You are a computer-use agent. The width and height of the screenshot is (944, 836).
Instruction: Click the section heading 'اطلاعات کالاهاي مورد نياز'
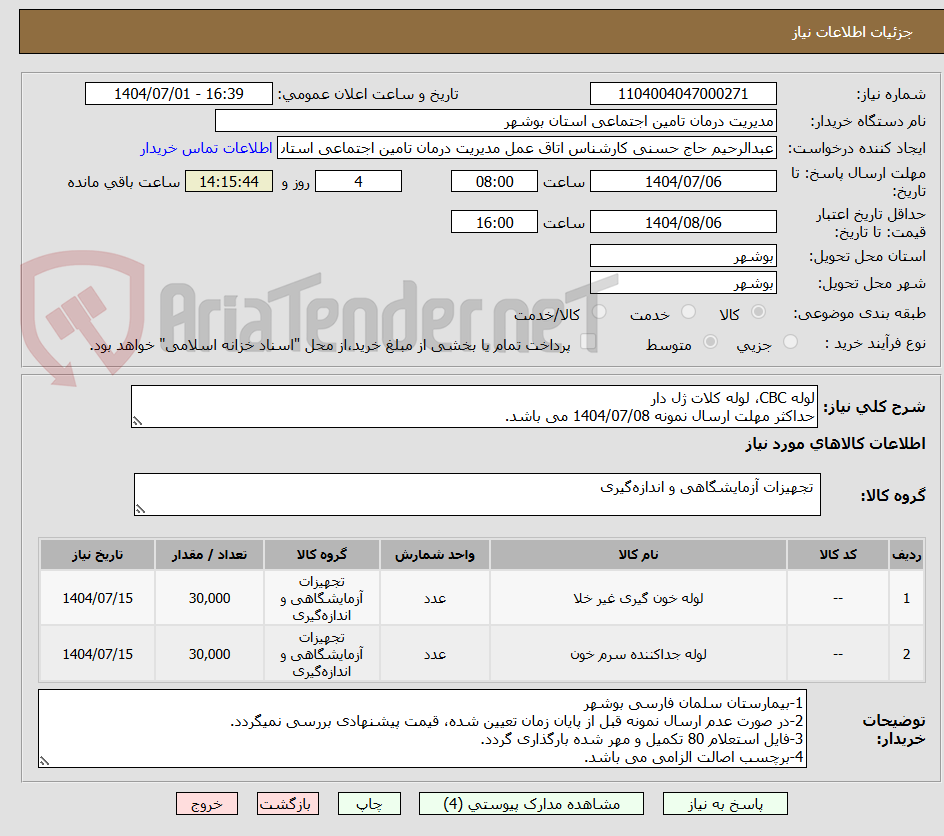point(835,444)
